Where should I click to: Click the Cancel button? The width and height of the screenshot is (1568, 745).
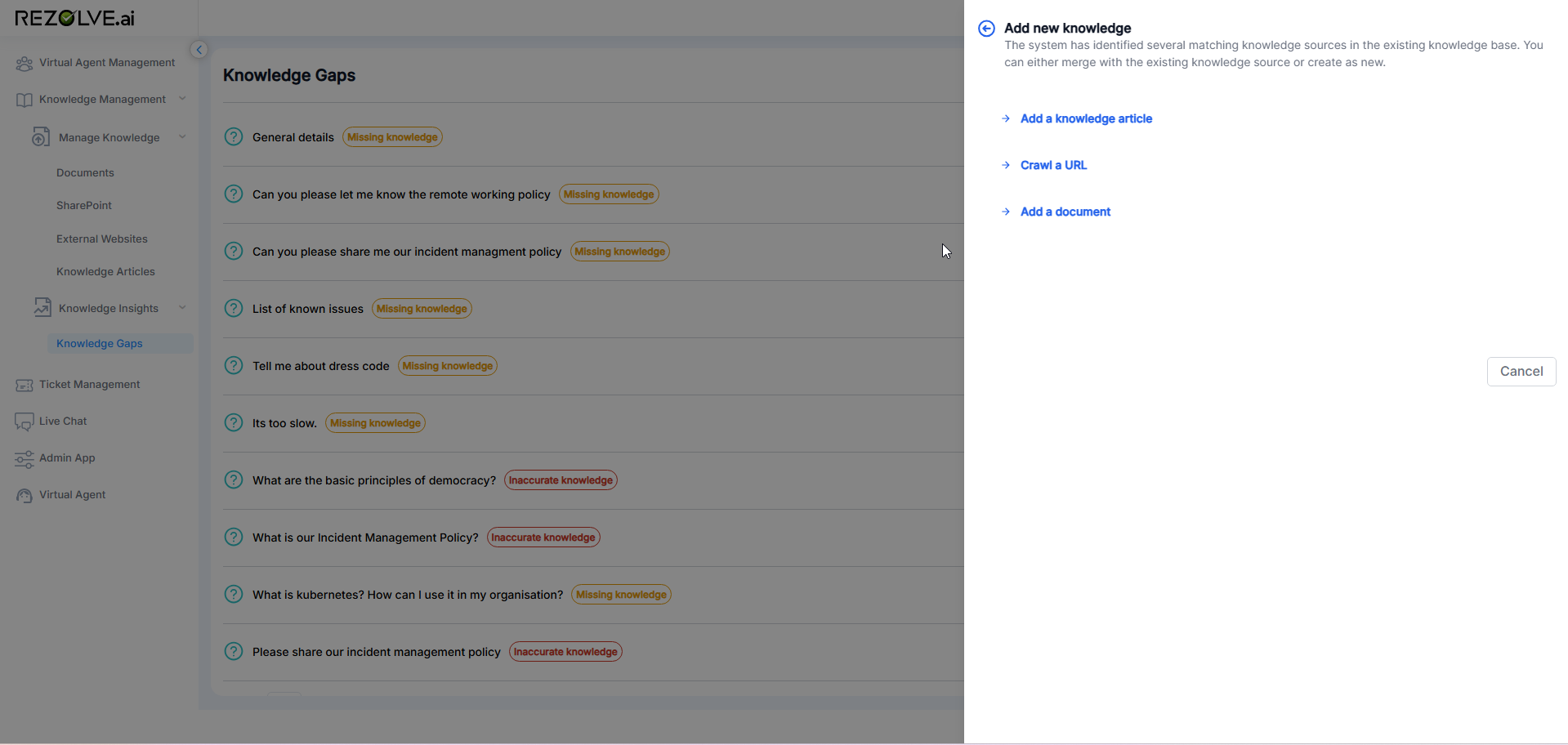pyautogui.click(x=1521, y=372)
